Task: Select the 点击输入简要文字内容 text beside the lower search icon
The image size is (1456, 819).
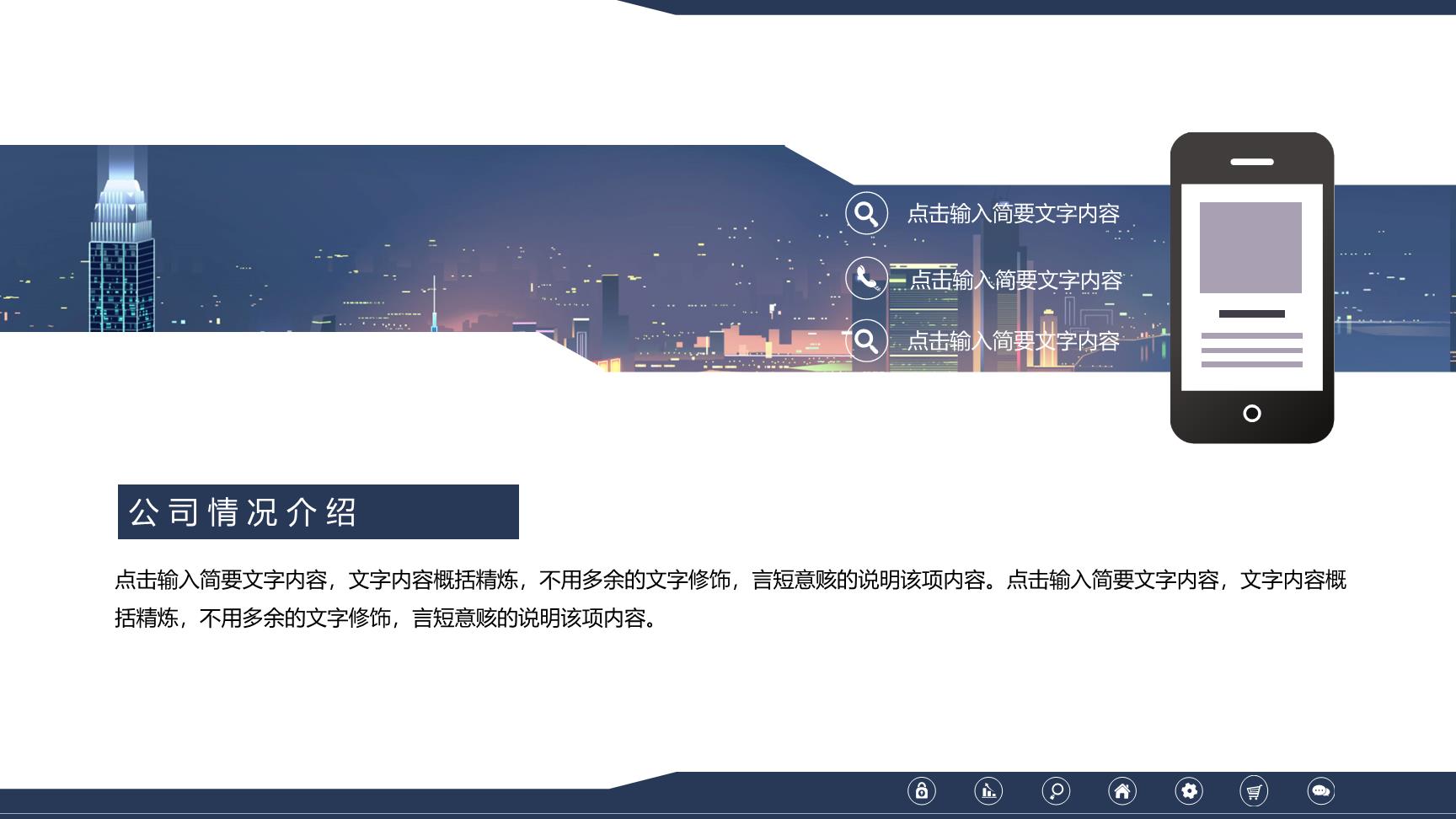Action: pos(1013,341)
